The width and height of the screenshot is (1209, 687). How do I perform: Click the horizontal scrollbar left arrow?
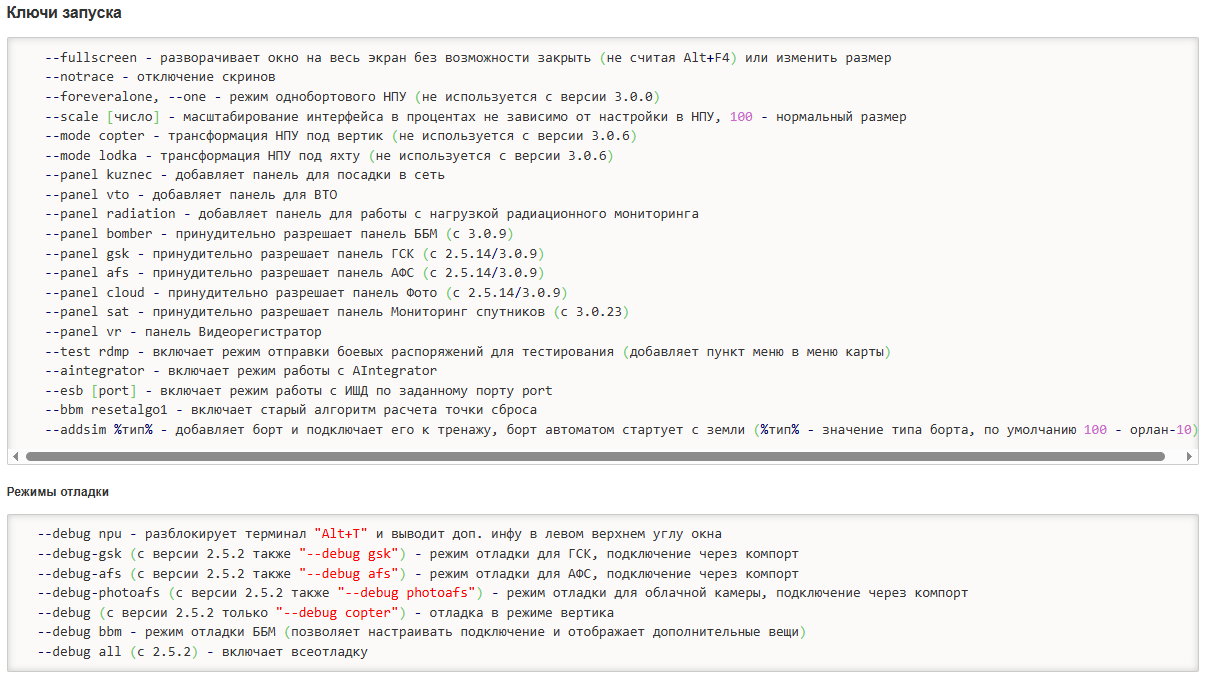[15, 456]
